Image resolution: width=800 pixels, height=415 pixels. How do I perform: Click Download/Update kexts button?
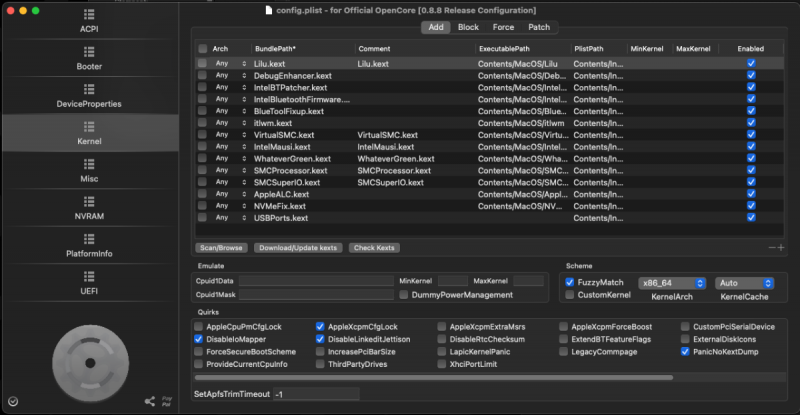(296, 247)
